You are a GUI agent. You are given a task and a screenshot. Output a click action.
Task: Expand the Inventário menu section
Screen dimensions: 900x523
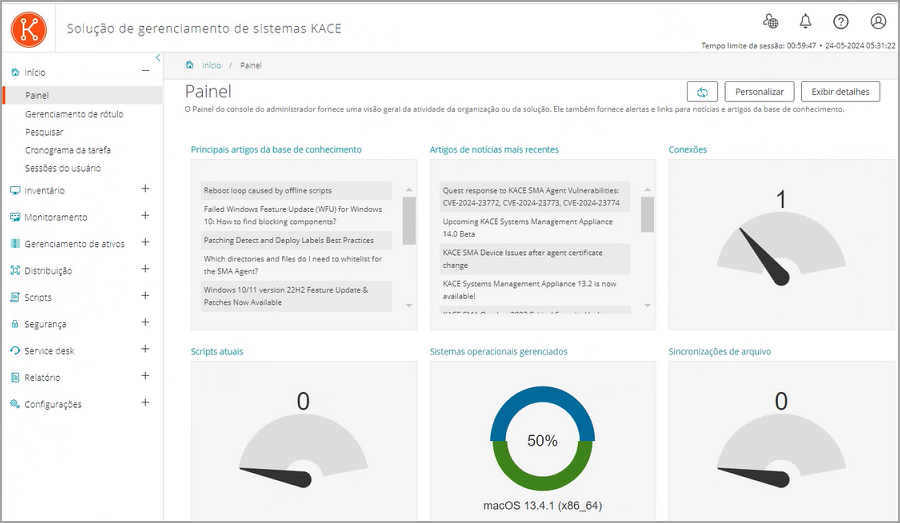tap(145, 189)
